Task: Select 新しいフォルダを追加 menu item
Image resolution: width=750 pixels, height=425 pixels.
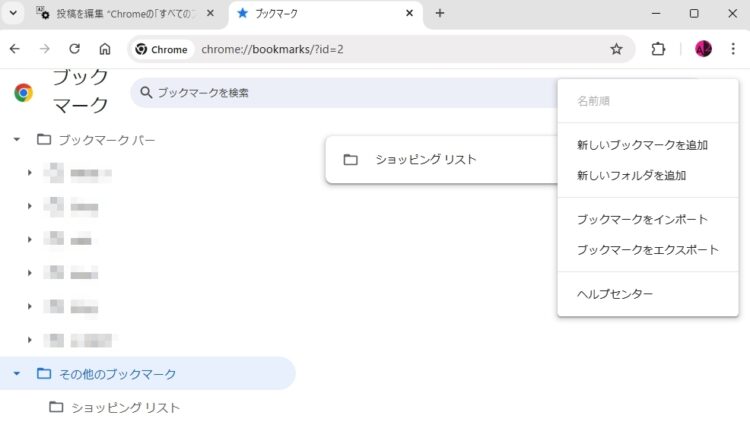Action: point(631,175)
